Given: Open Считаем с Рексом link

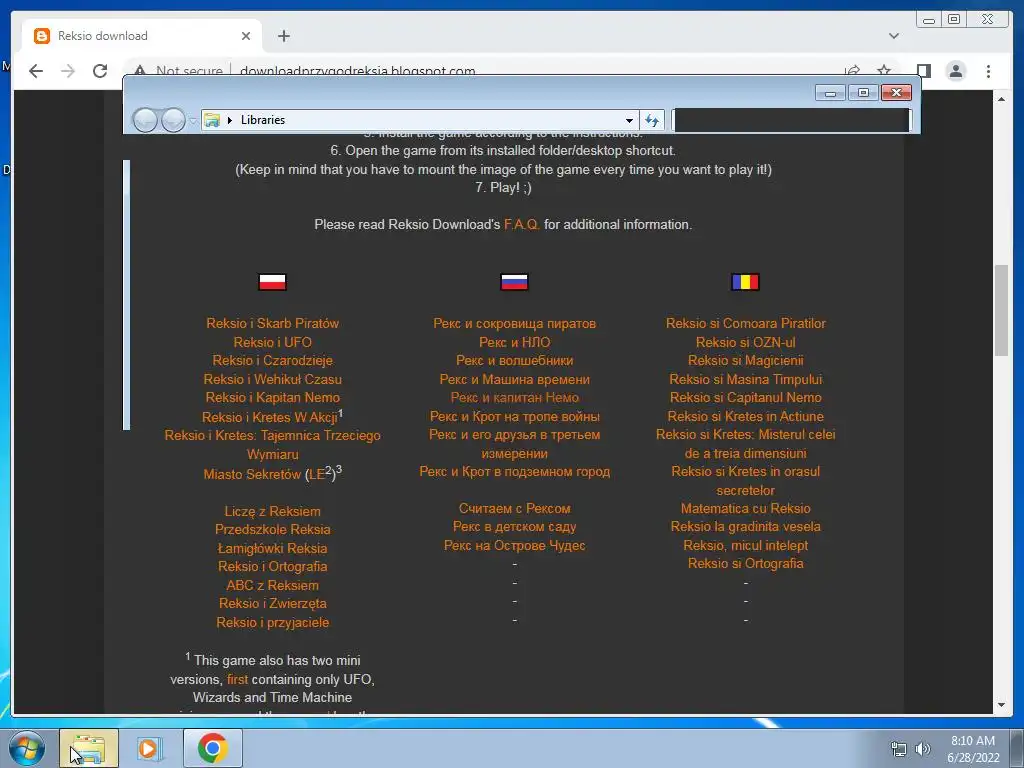Looking at the screenshot, I should coord(515,508).
